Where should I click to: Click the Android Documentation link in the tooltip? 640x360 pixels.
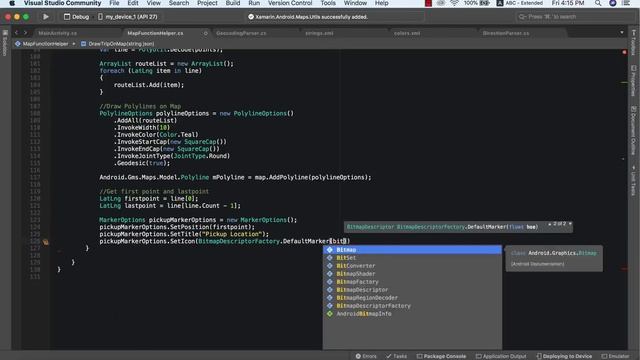tap(538, 264)
